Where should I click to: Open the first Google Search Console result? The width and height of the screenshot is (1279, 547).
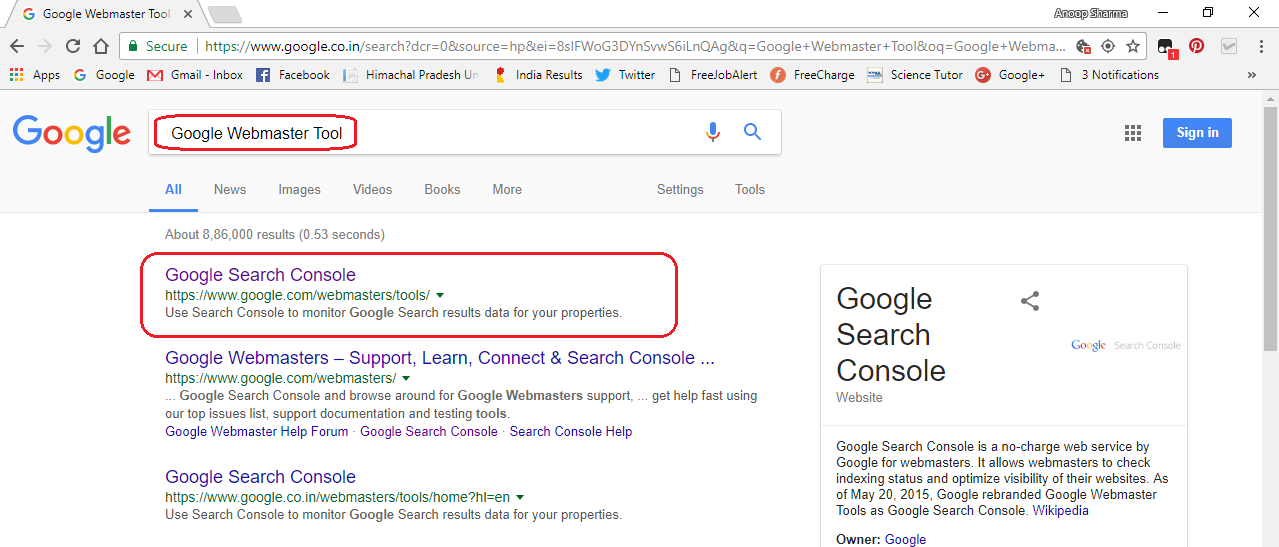click(x=260, y=275)
